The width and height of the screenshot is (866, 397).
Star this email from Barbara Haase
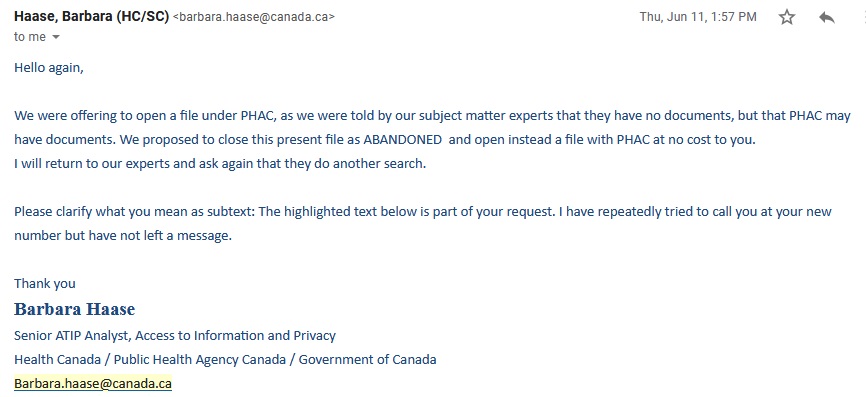[786, 17]
